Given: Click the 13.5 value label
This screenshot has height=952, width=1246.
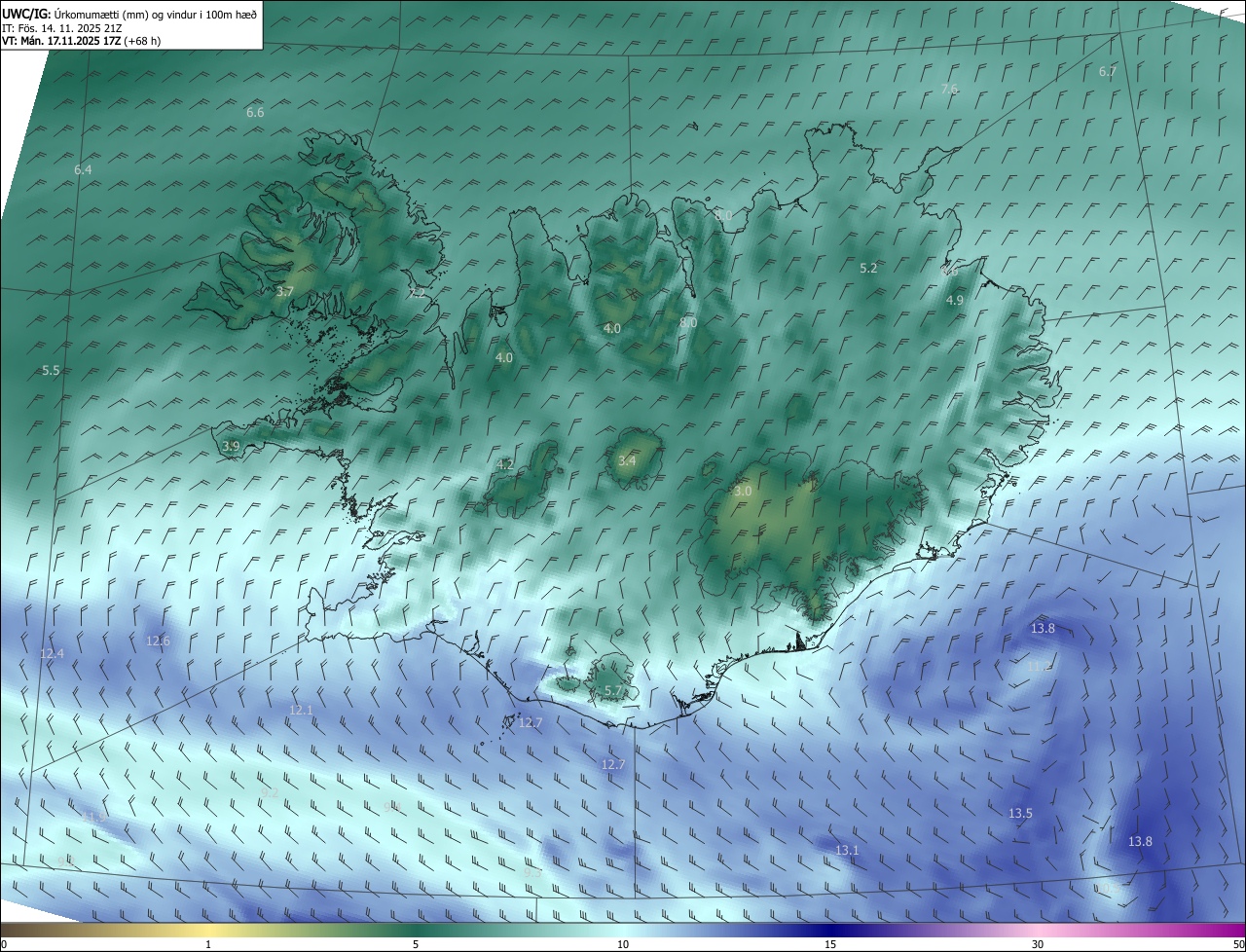Looking at the screenshot, I should pyautogui.click(x=1020, y=814).
